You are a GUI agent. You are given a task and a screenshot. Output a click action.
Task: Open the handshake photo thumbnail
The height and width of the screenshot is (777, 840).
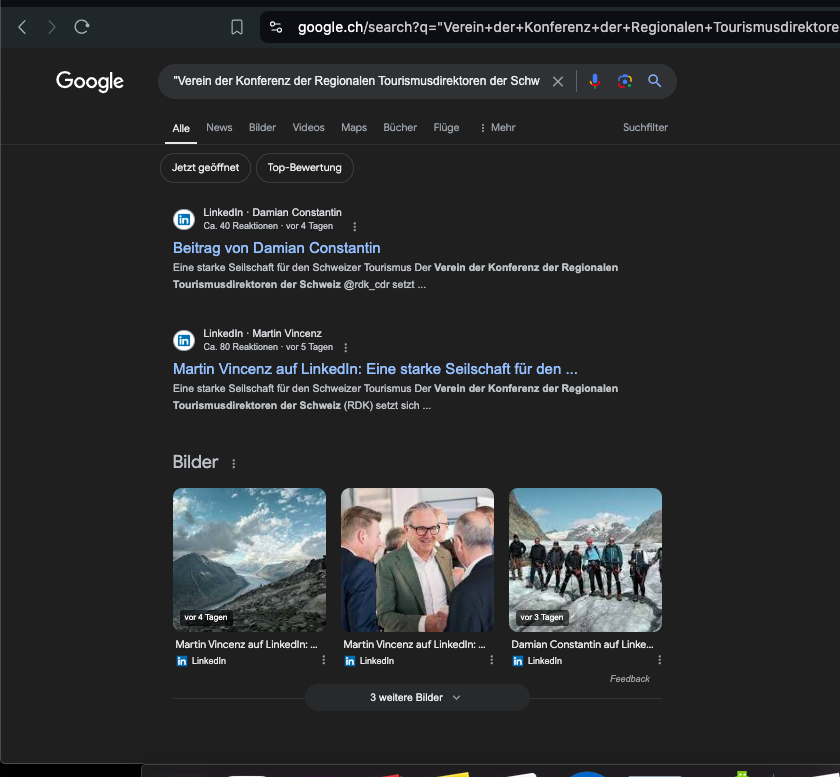417,559
